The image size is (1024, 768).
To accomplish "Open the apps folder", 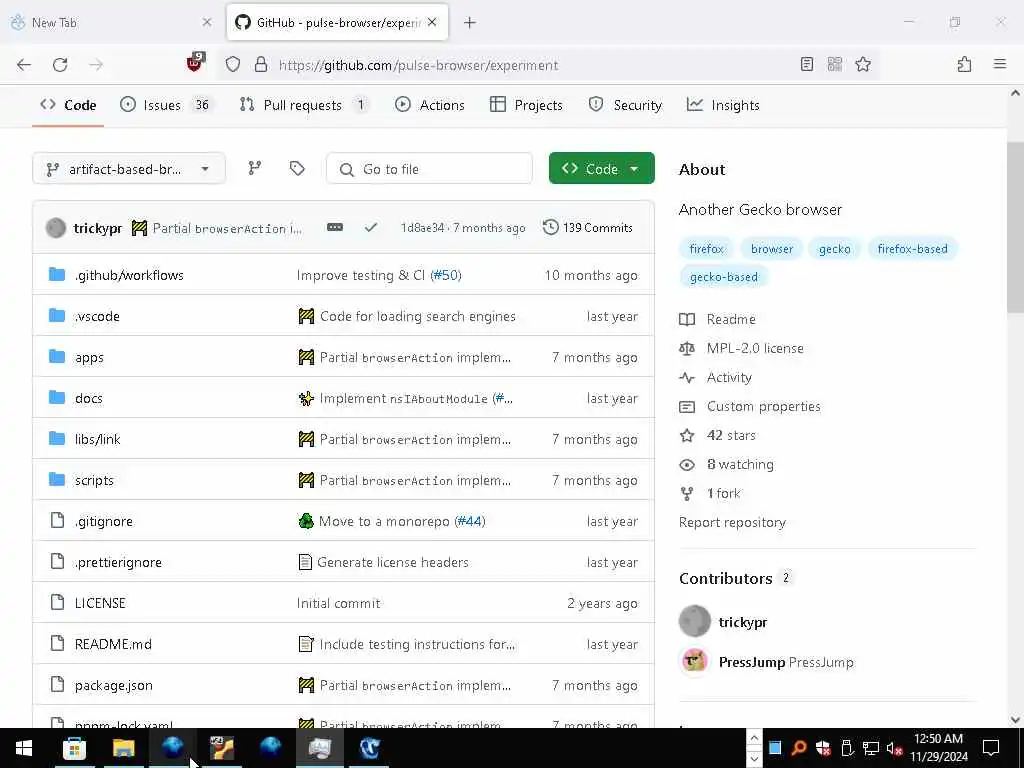I will 89,358.
